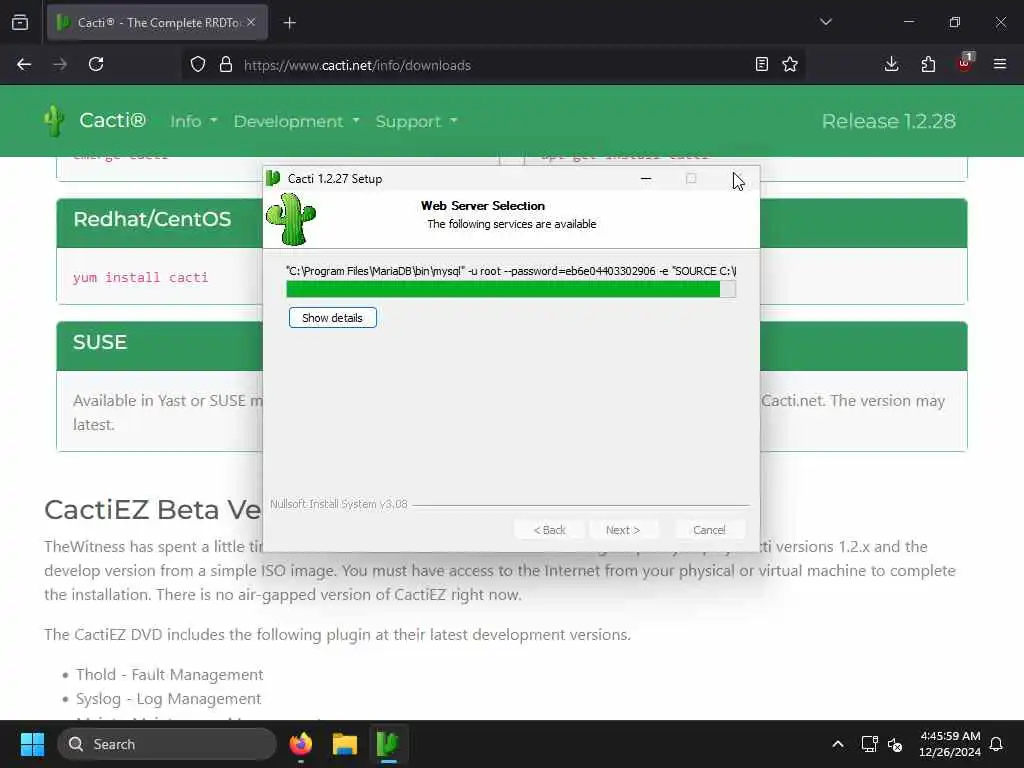This screenshot has height=768, width=1024.
Task: Expand the Development dropdown menu
Action: [296, 121]
